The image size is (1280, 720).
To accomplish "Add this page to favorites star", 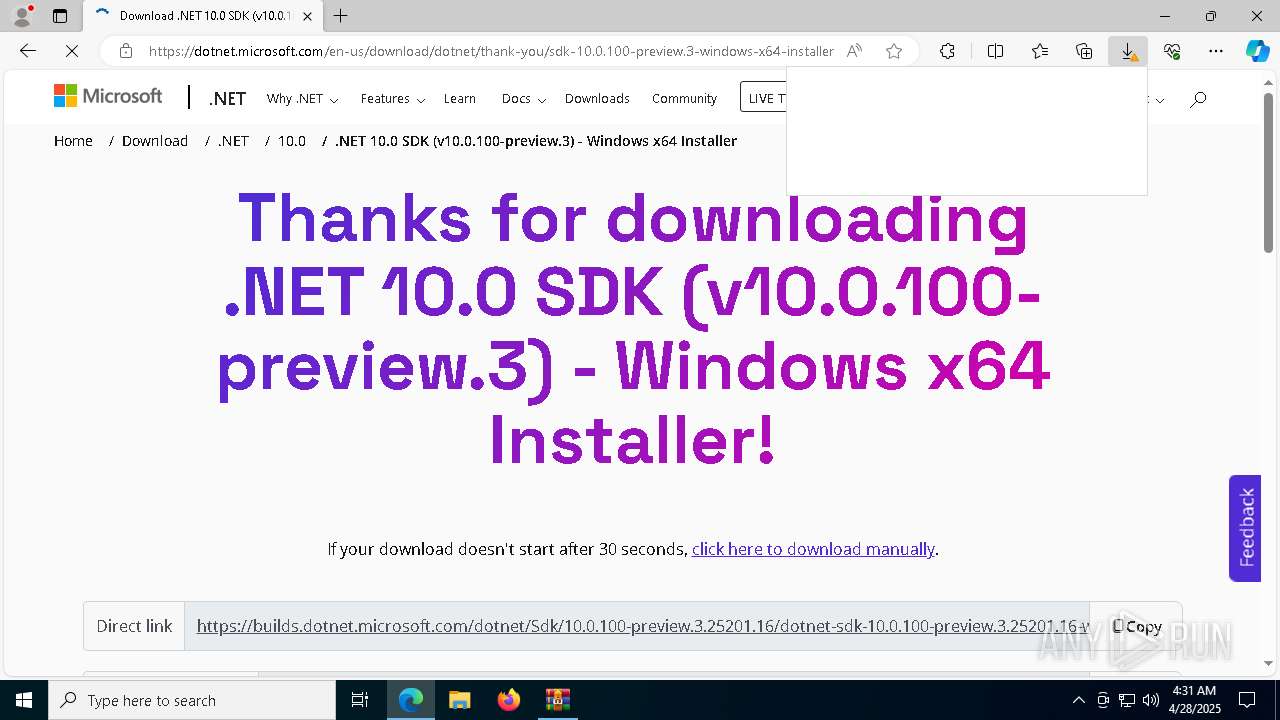I will (x=894, y=51).
